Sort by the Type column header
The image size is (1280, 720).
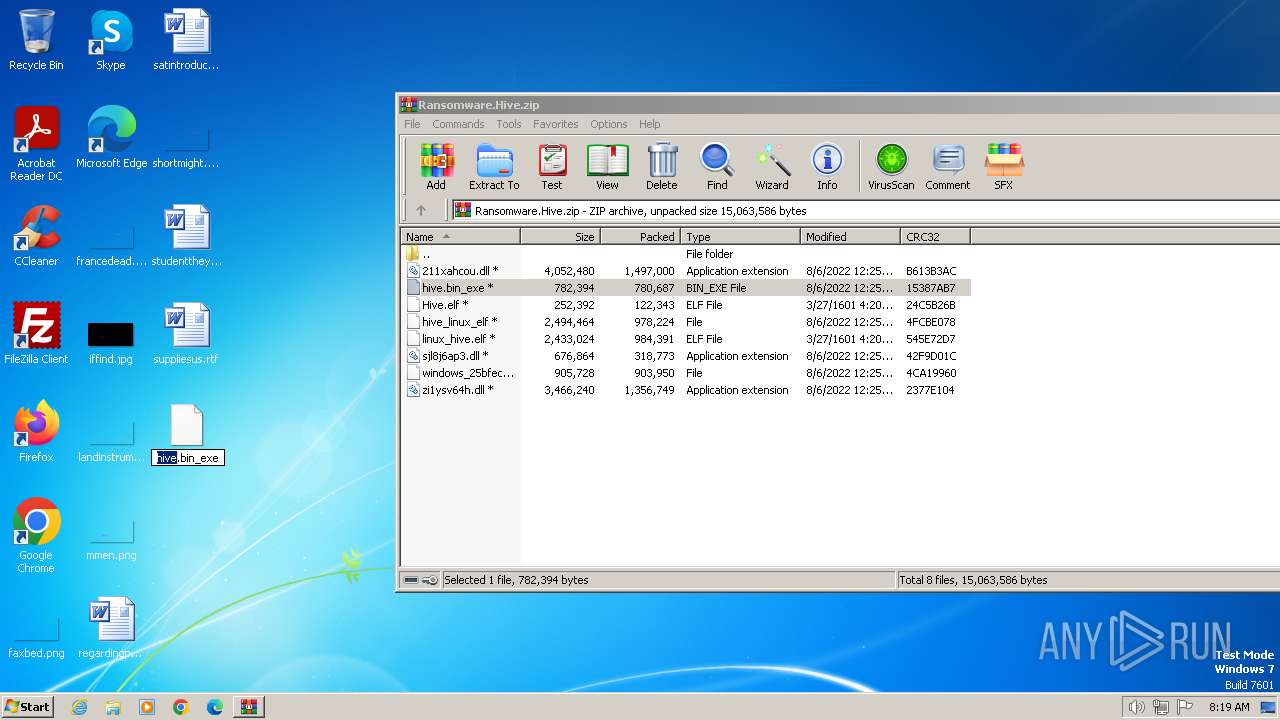(x=740, y=237)
